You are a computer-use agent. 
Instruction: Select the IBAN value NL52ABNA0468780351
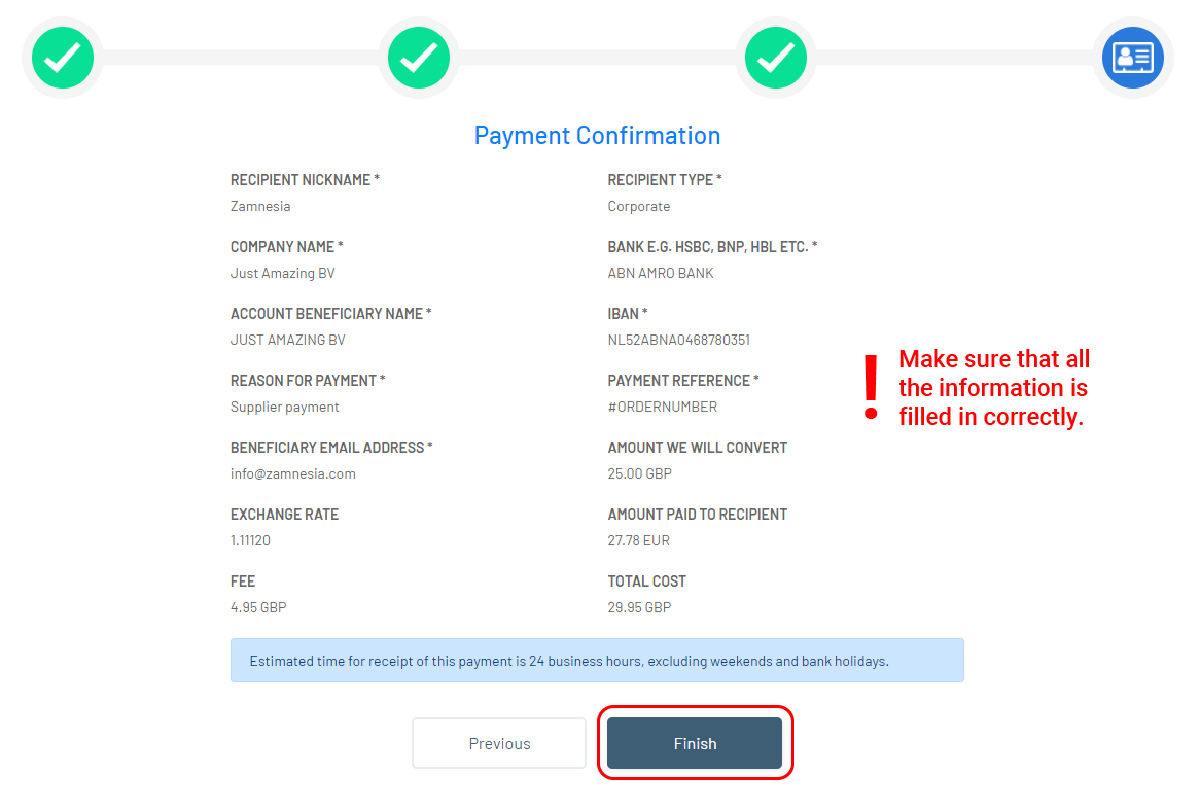pyautogui.click(x=678, y=340)
